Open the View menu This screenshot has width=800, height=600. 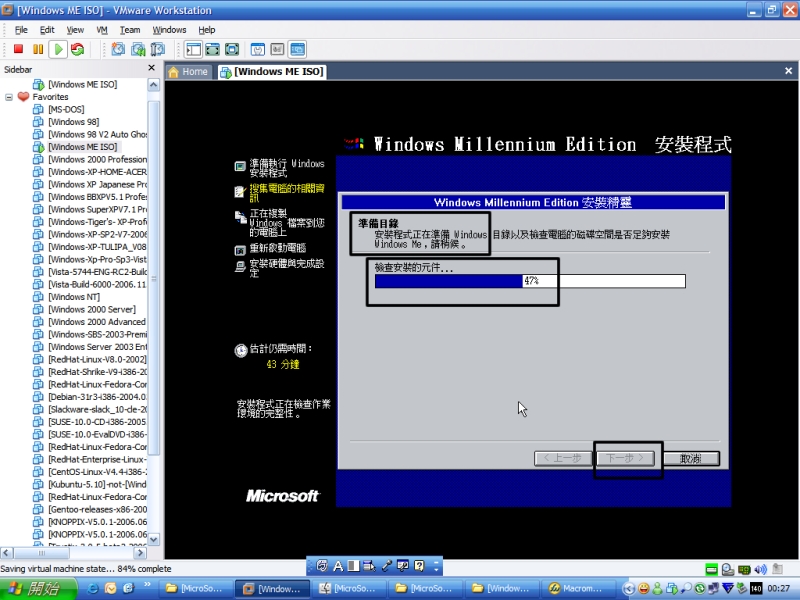click(x=75, y=30)
